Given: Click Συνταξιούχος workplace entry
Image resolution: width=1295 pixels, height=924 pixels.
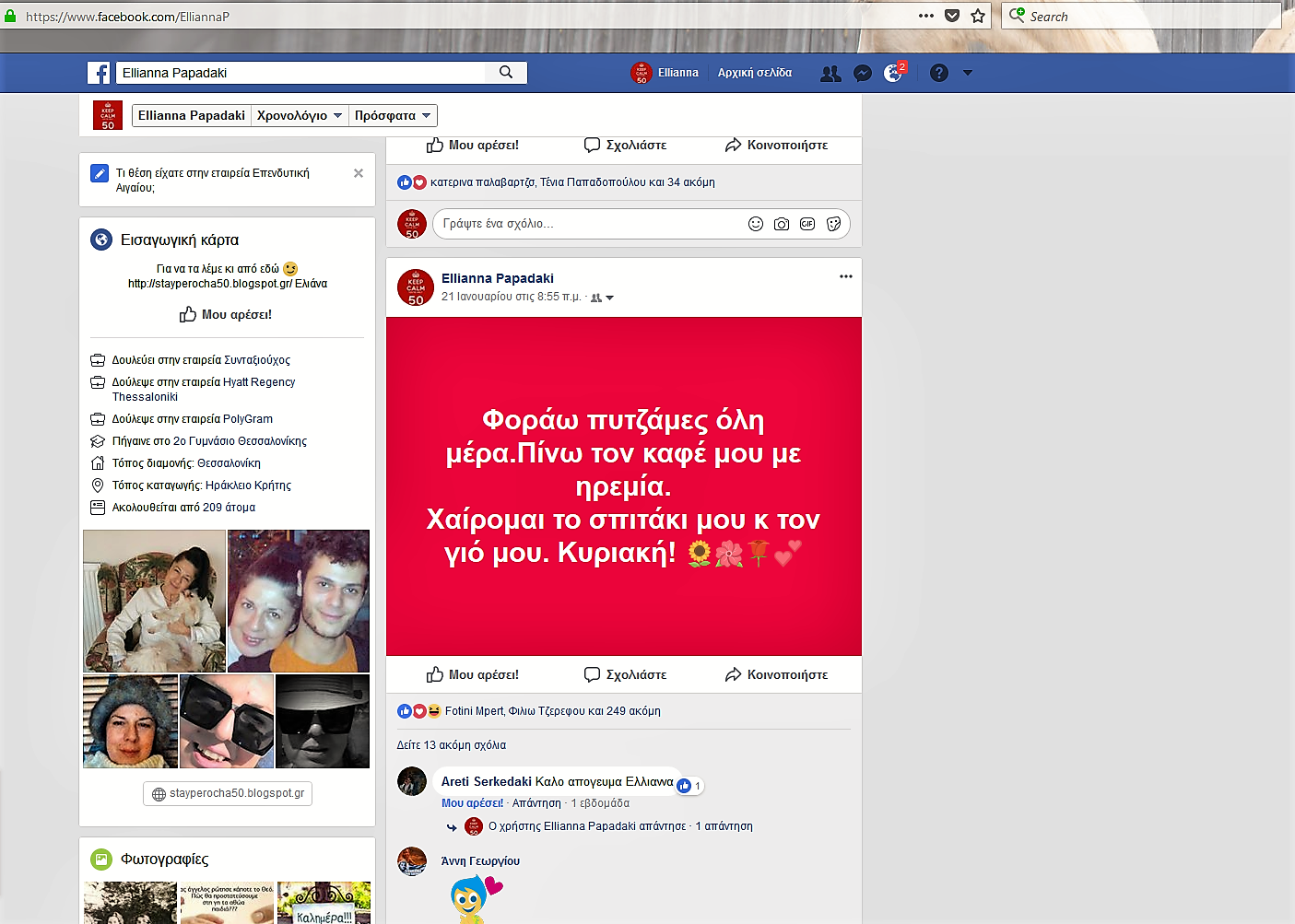Looking at the screenshot, I should tap(256, 360).
